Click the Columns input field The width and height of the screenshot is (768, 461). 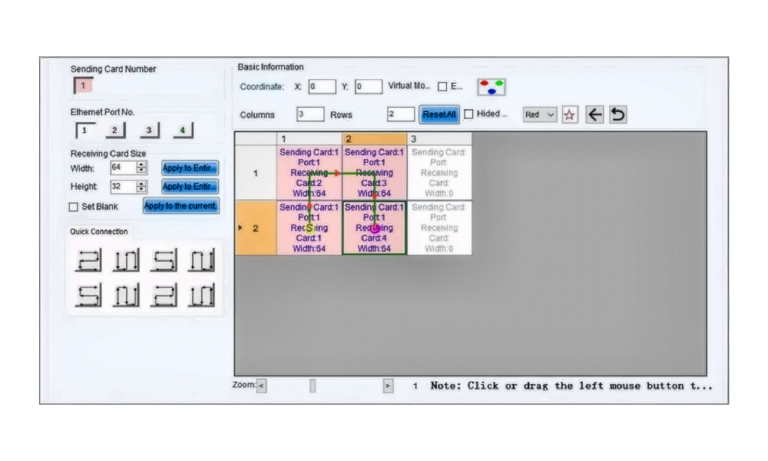(310, 114)
